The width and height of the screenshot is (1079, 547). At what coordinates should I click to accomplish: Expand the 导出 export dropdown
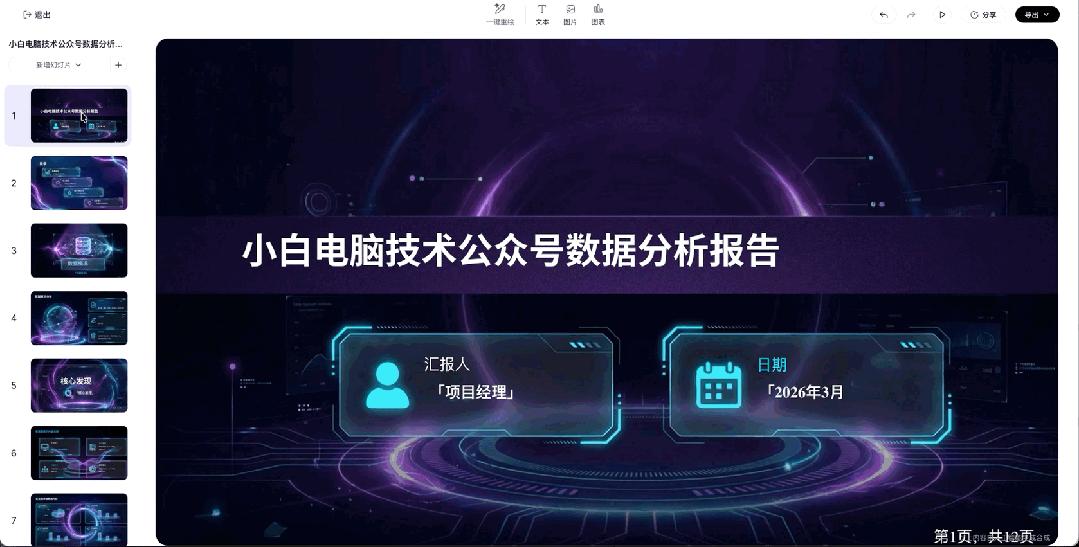[1037, 14]
